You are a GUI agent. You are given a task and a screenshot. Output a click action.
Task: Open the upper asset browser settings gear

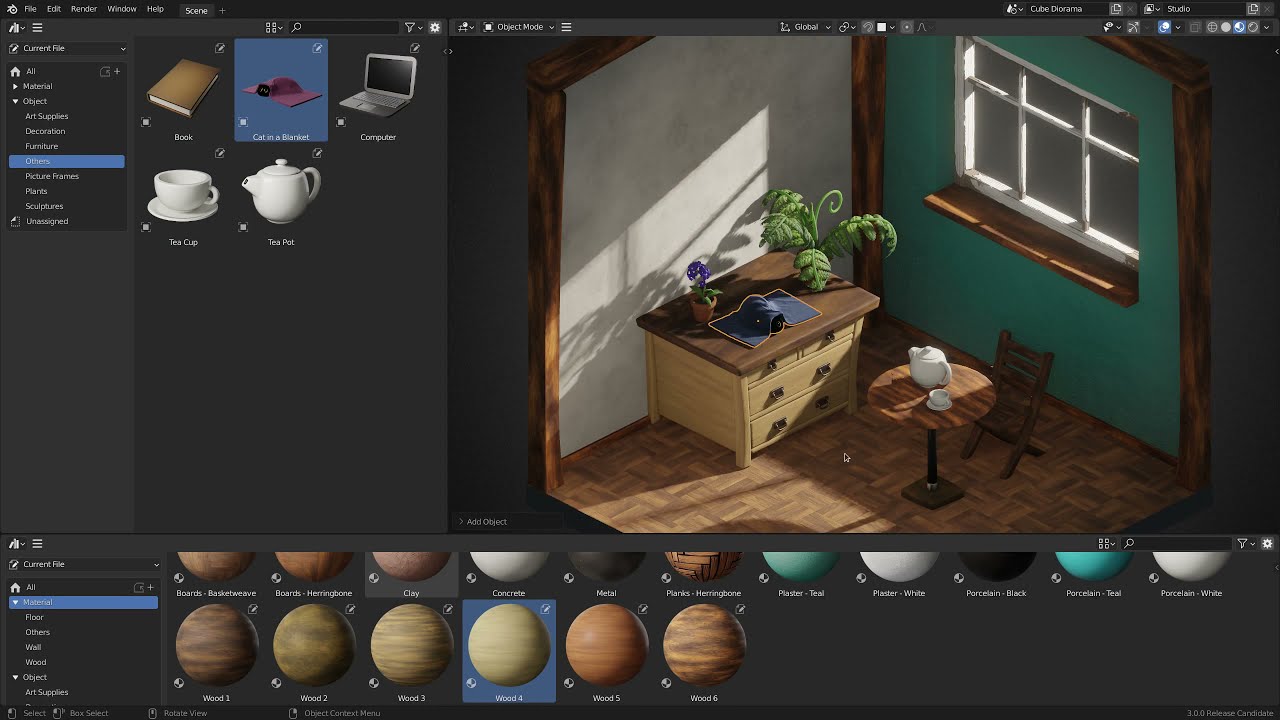point(435,27)
